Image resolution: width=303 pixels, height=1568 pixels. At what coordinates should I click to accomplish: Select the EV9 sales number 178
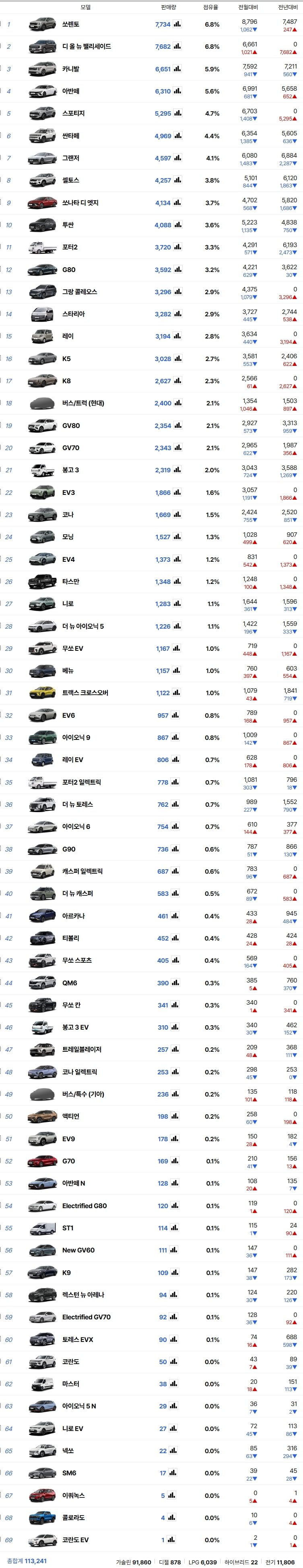163,1139
